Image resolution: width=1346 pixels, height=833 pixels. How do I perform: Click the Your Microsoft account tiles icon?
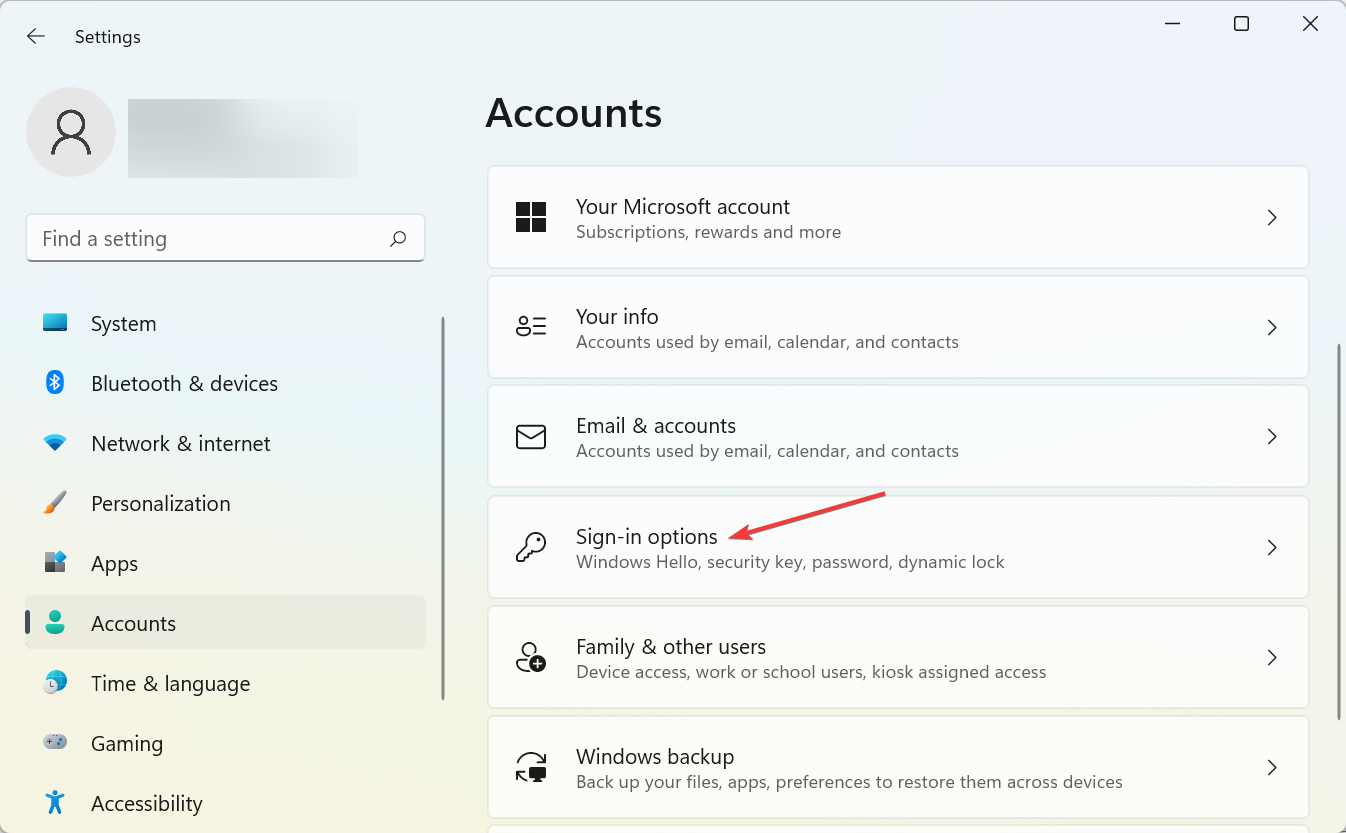pyautogui.click(x=531, y=217)
